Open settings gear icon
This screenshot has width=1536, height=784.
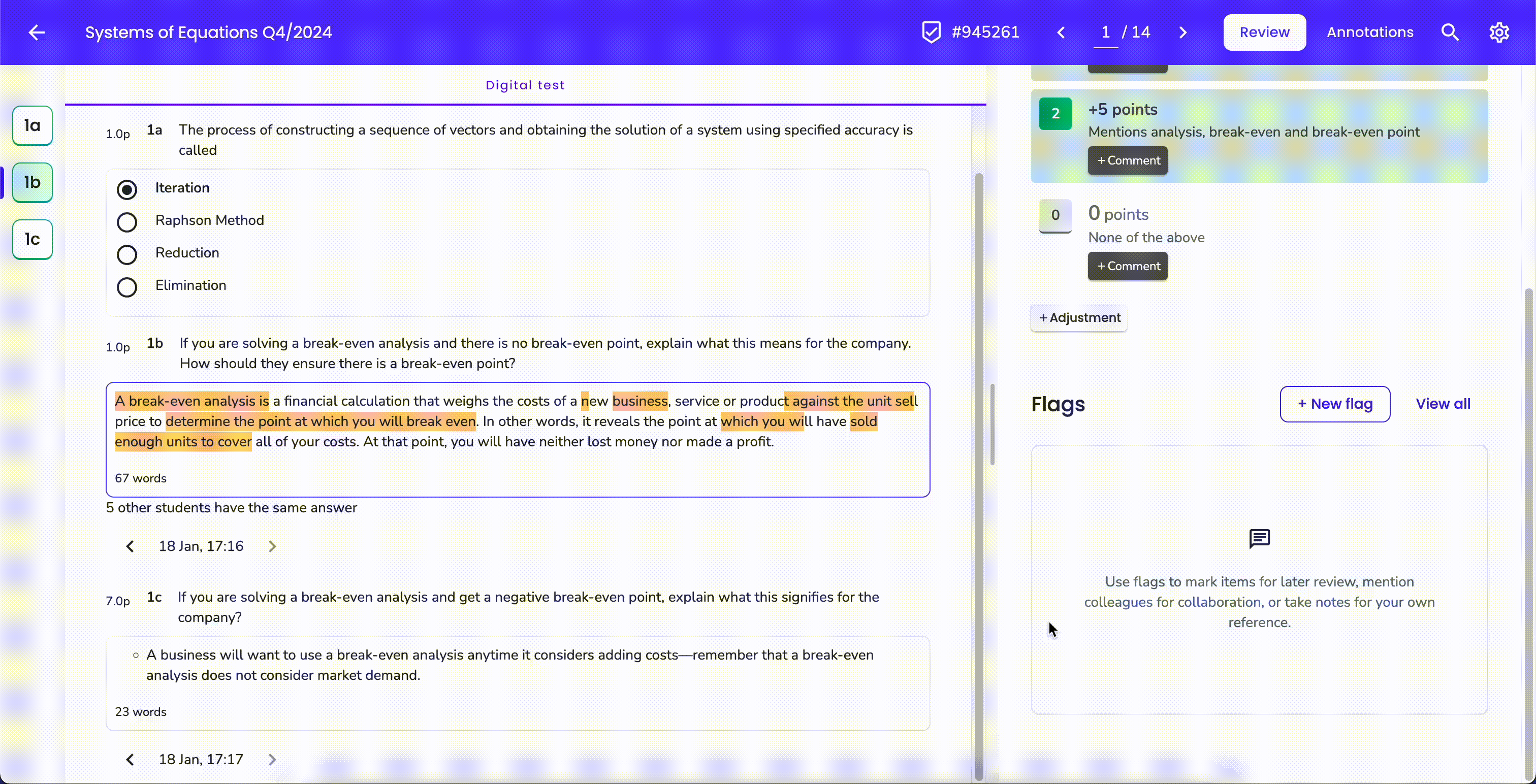[1499, 32]
